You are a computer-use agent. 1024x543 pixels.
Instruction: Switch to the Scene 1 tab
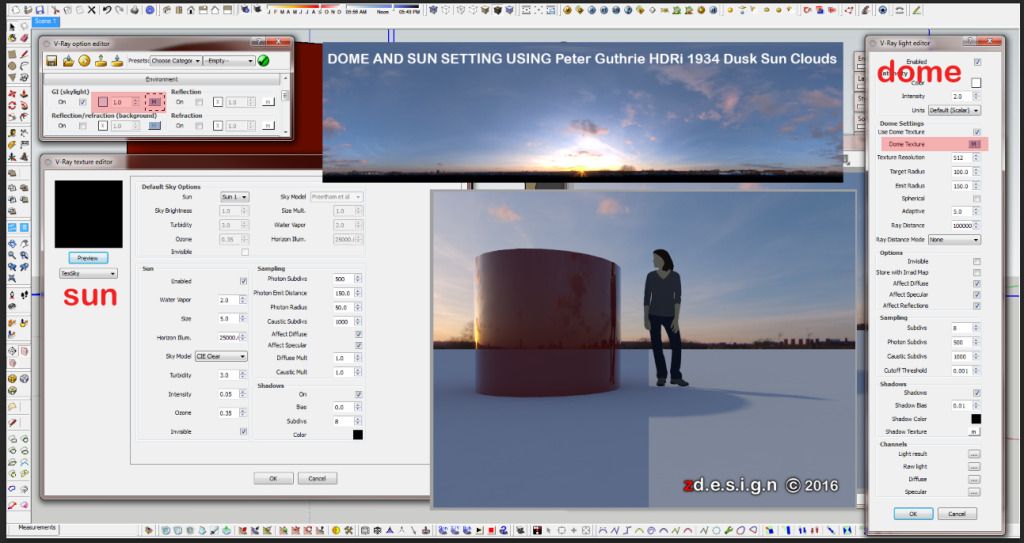pos(44,21)
